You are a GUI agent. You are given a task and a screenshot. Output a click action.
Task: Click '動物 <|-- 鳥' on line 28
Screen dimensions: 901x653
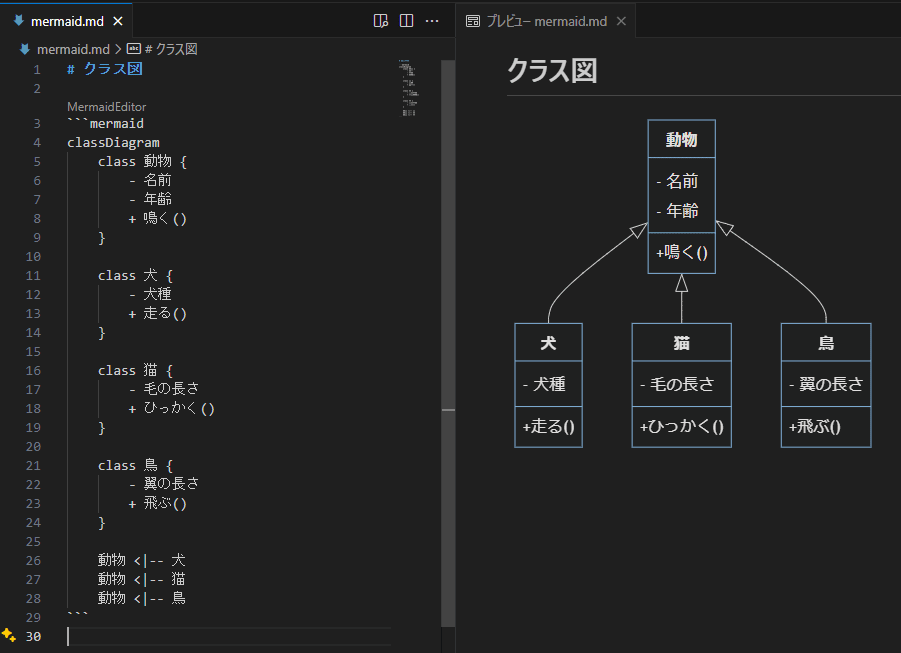pos(141,598)
